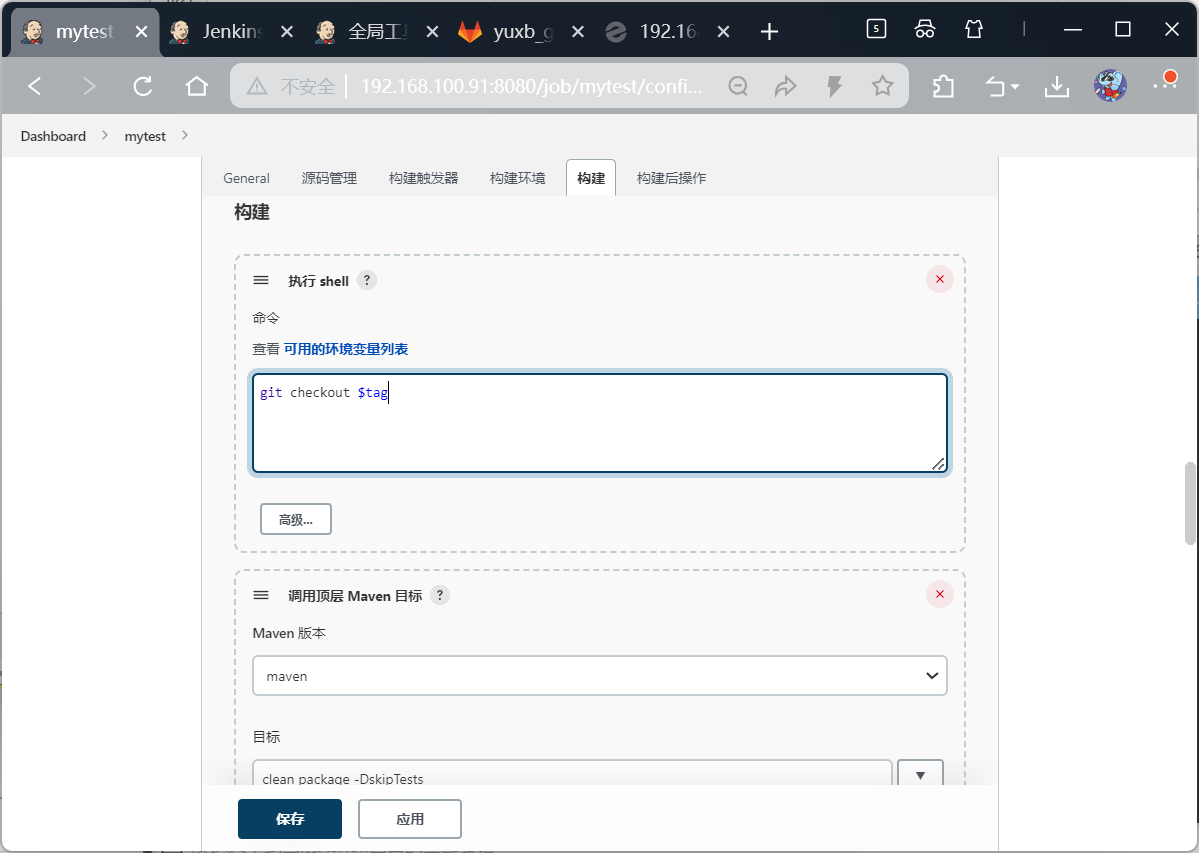This screenshot has height=853, width=1199.
Task: Close the Jenkins browser tab
Action: click(x=287, y=31)
